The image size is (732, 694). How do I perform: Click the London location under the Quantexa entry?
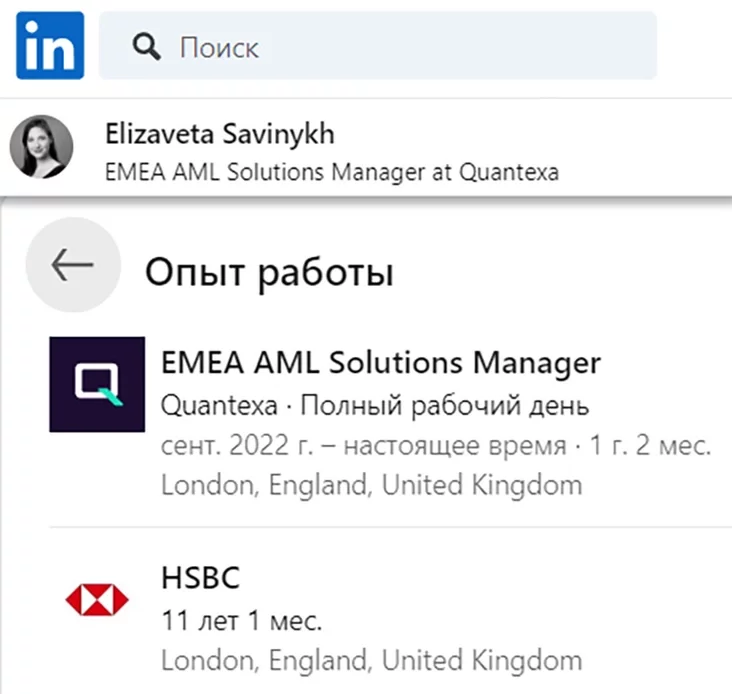[371, 487]
